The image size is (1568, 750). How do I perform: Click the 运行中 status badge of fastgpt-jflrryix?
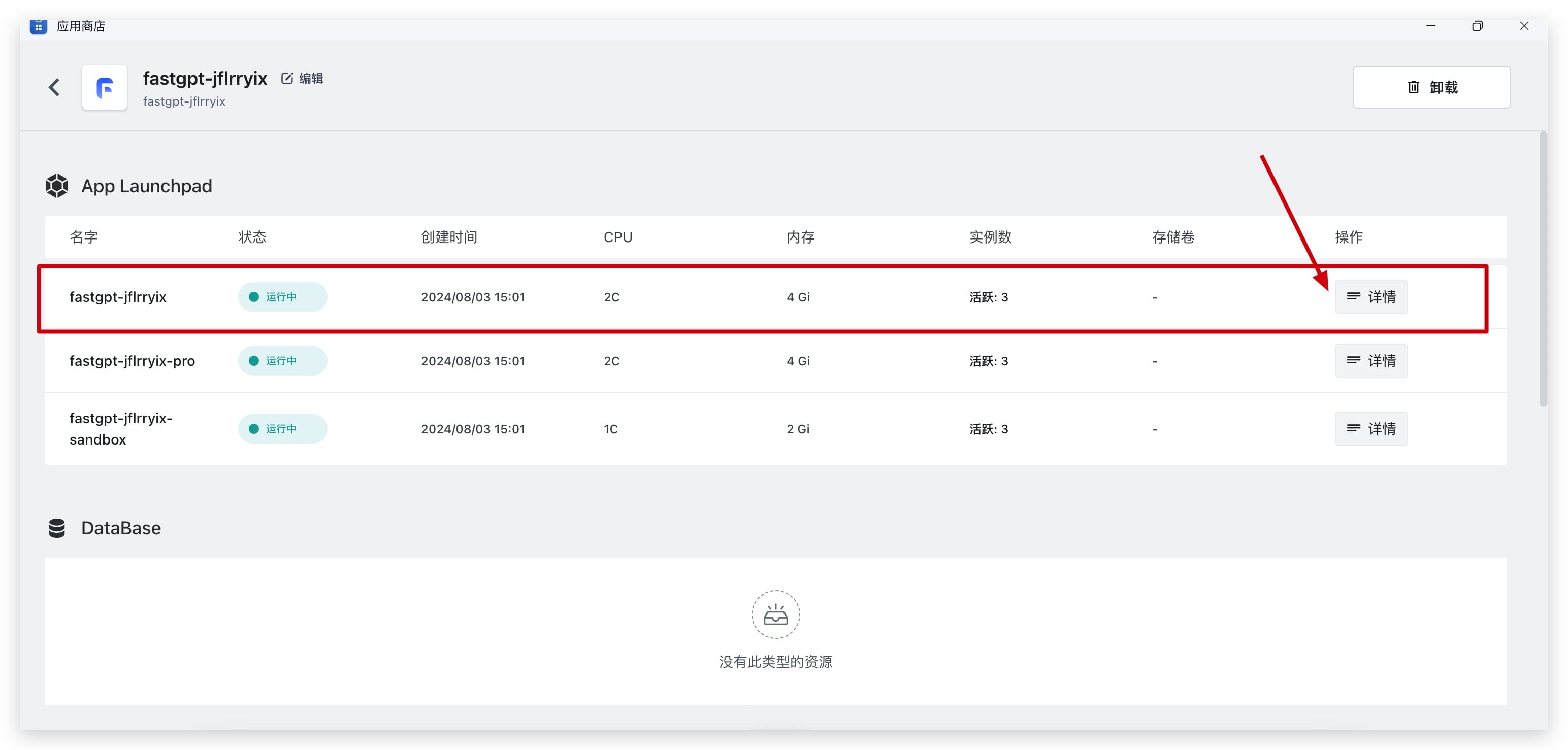[282, 297]
